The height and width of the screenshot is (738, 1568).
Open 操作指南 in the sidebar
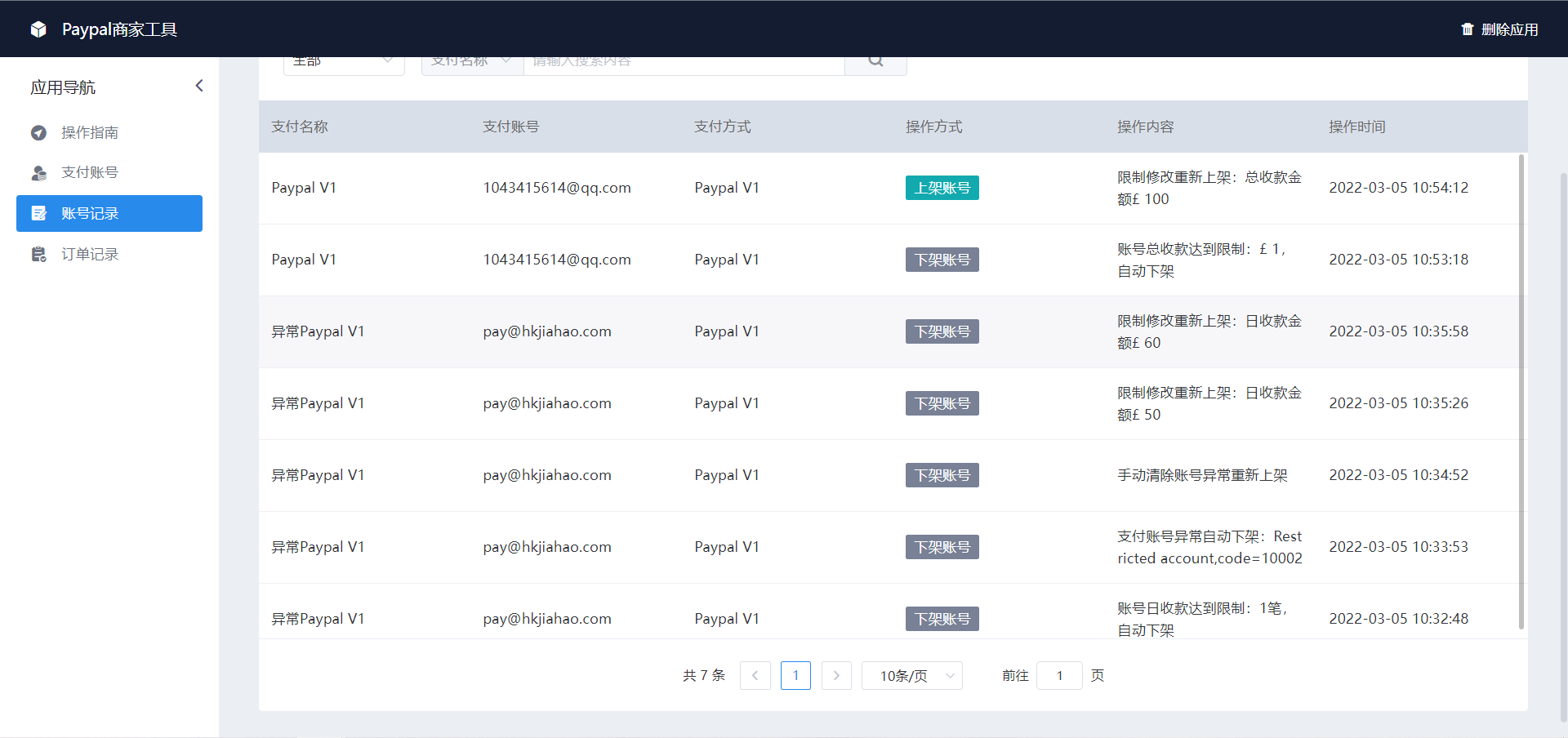(x=109, y=132)
